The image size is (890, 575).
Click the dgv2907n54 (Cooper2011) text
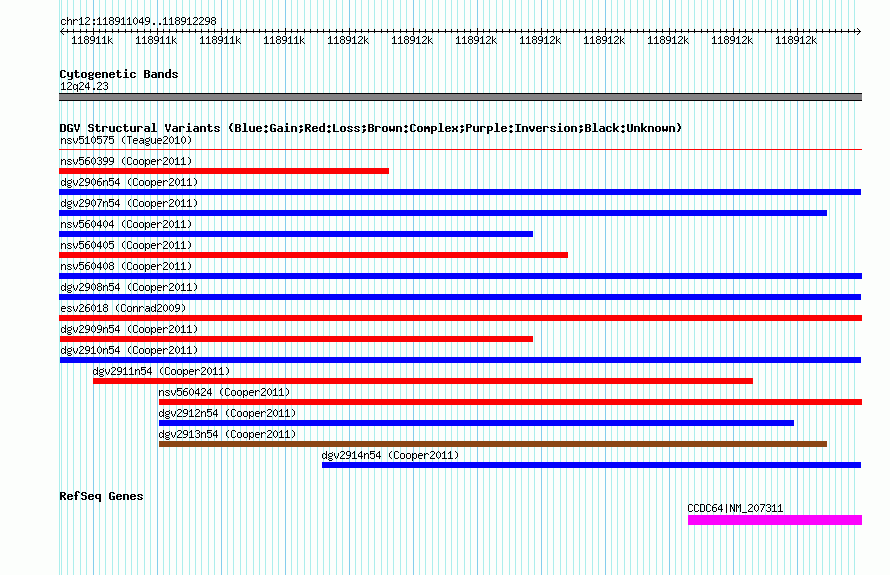[x=129, y=203]
